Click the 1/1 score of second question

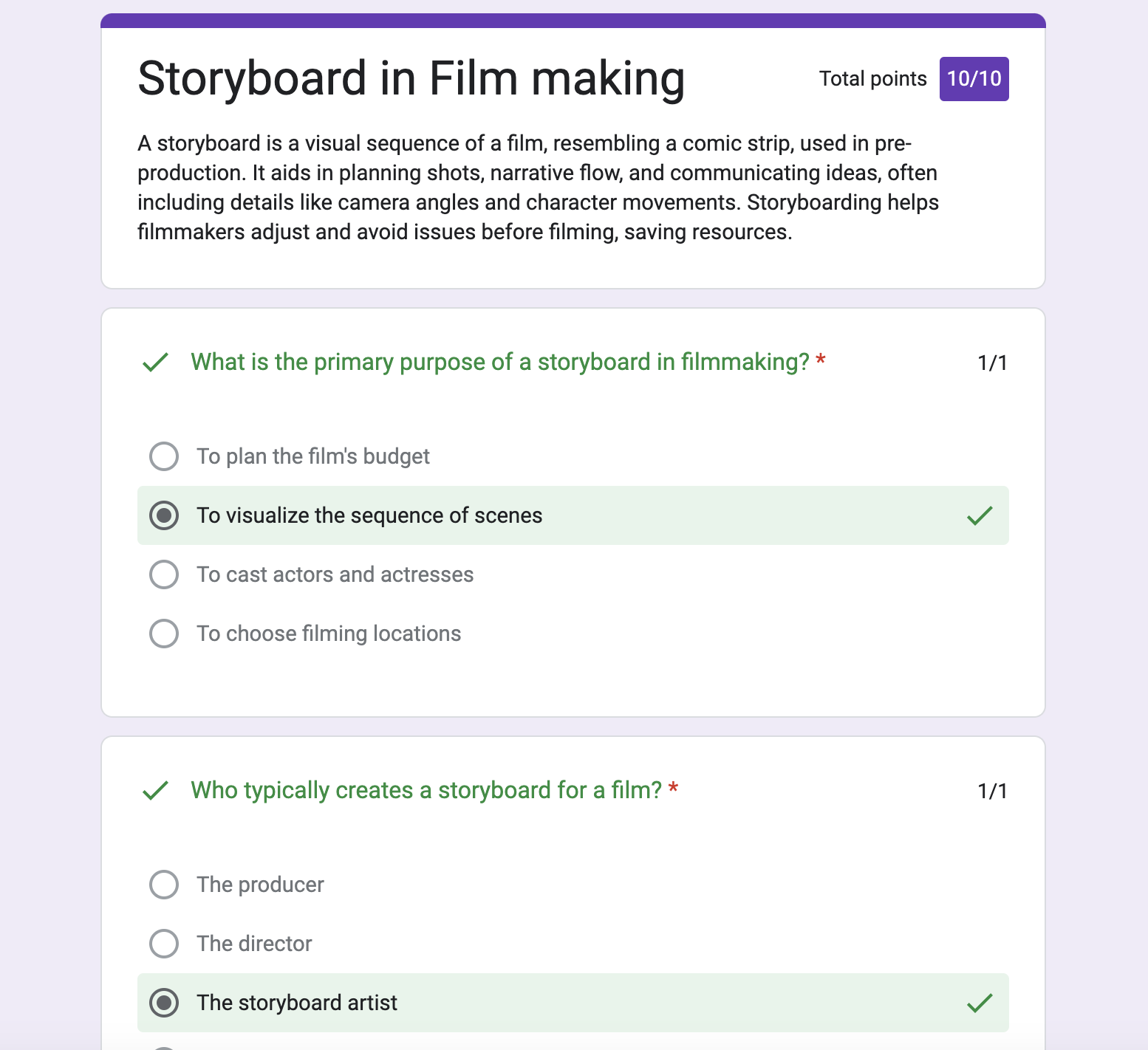point(992,791)
